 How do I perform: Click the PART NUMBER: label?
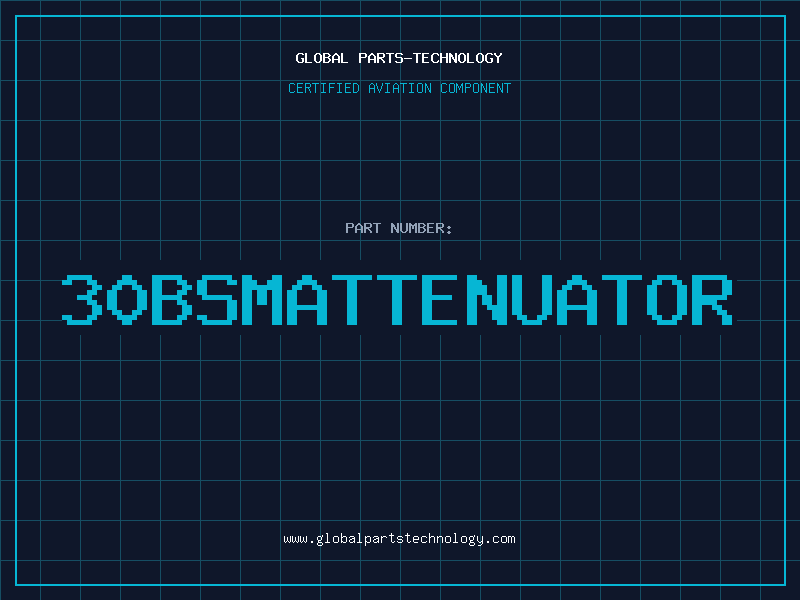pos(399,228)
